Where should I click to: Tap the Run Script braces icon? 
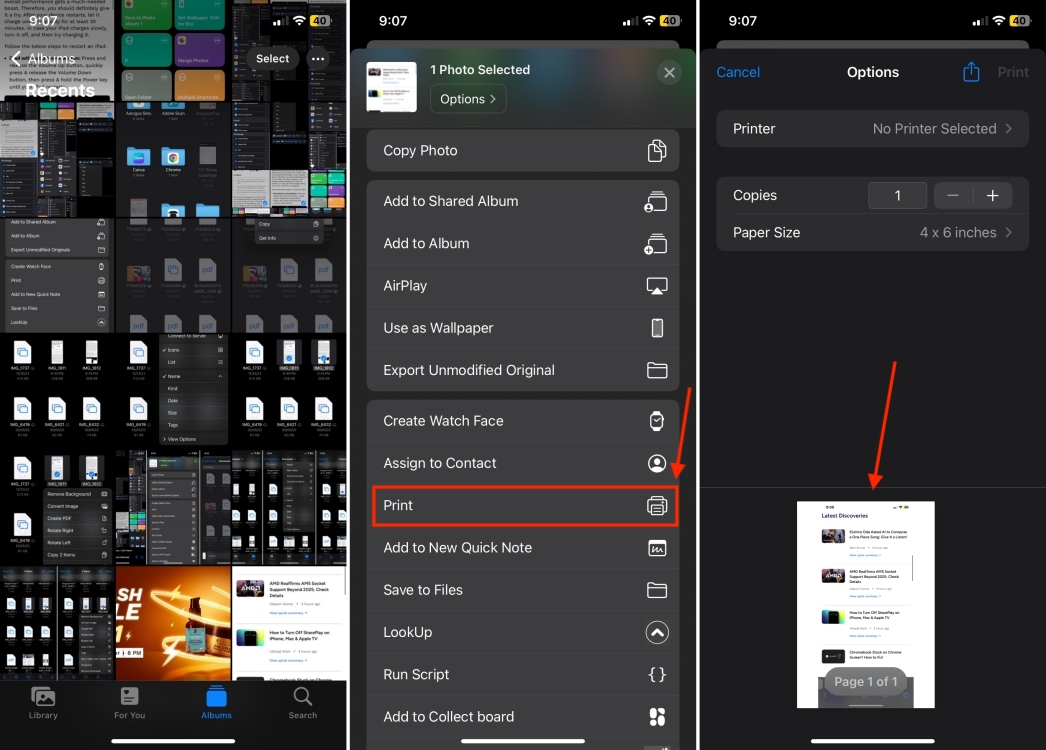pos(657,674)
